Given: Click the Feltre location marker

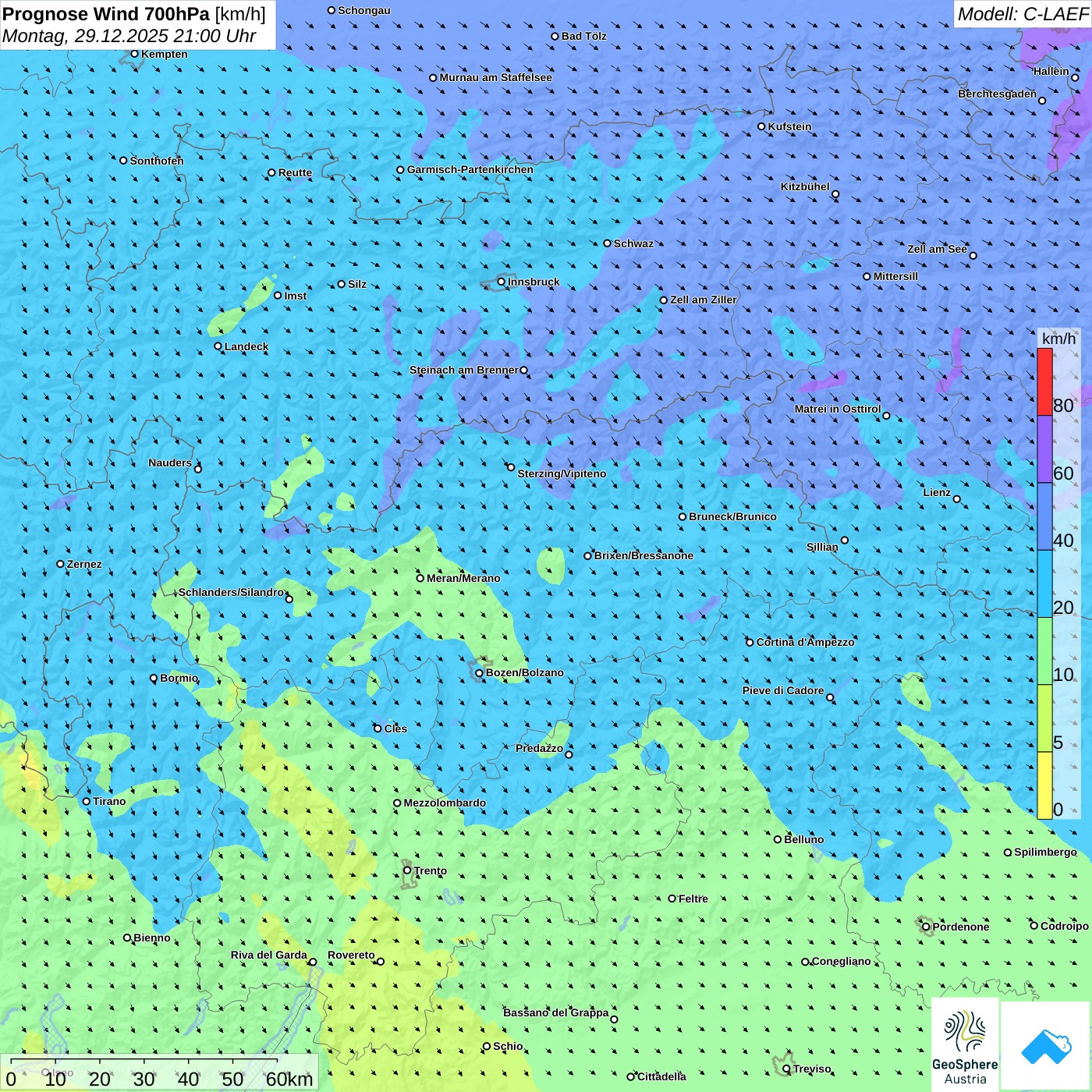Looking at the screenshot, I should (x=672, y=899).
